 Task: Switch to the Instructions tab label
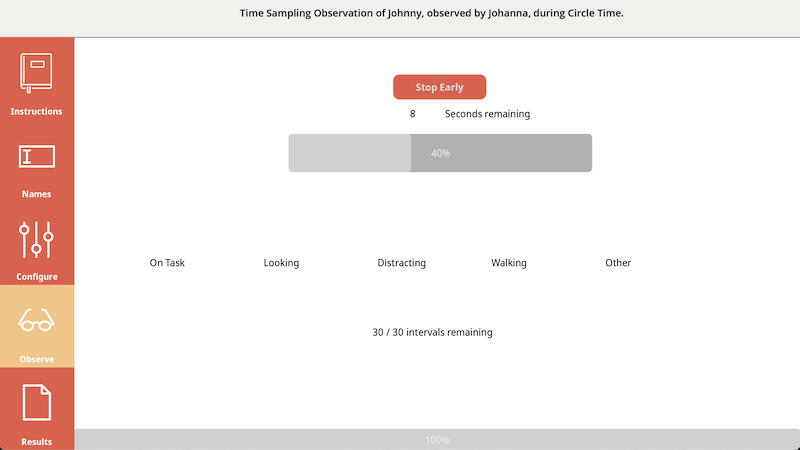[x=37, y=111]
